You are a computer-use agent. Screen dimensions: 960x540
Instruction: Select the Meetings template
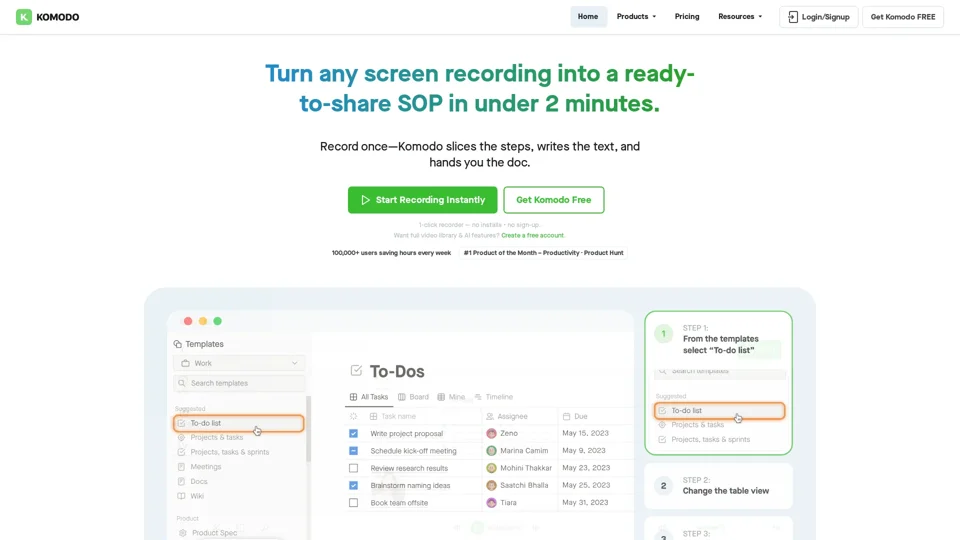click(x=206, y=467)
